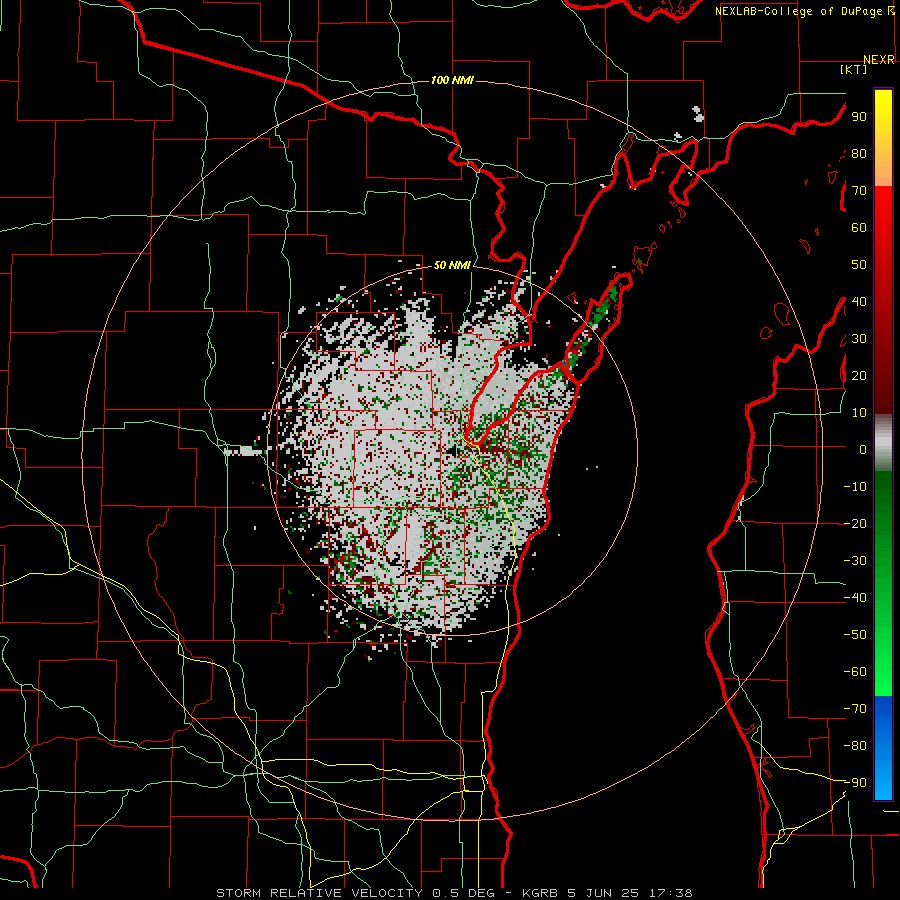Click the 70 value on the velocity scale

click(x=859, y=191)
